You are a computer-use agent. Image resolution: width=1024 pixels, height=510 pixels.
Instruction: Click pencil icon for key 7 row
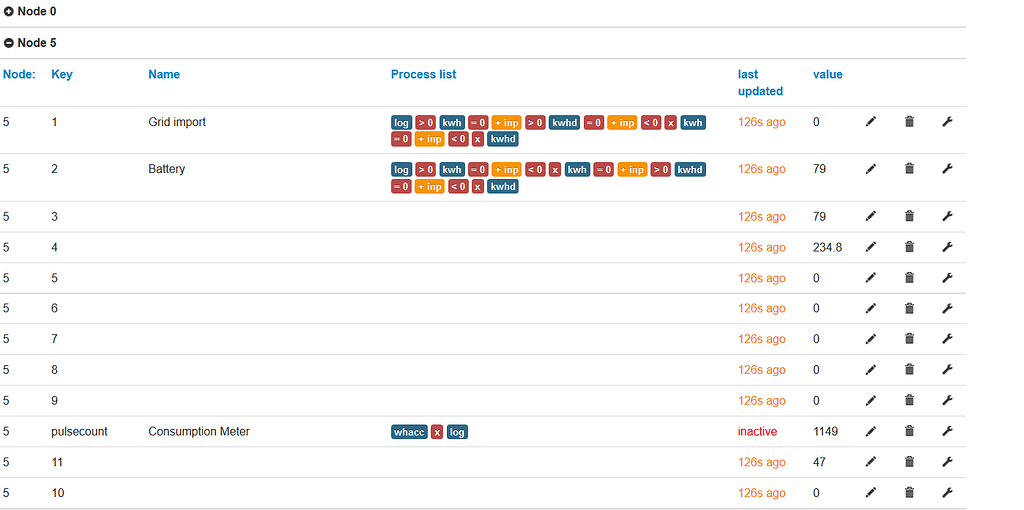(x=870, y=339)
